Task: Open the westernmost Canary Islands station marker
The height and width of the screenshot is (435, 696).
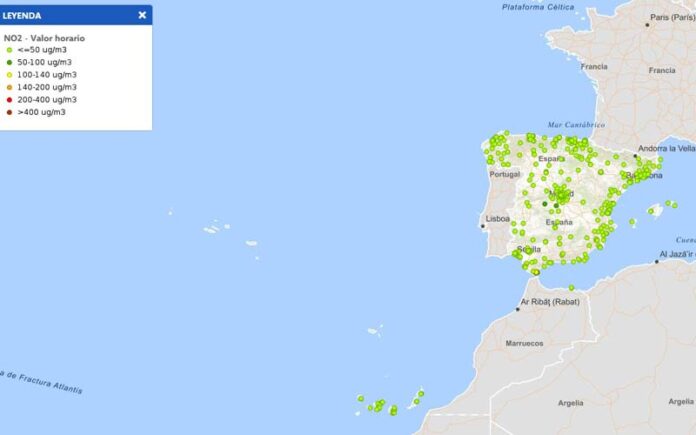Action: click(x=360, y=398)
